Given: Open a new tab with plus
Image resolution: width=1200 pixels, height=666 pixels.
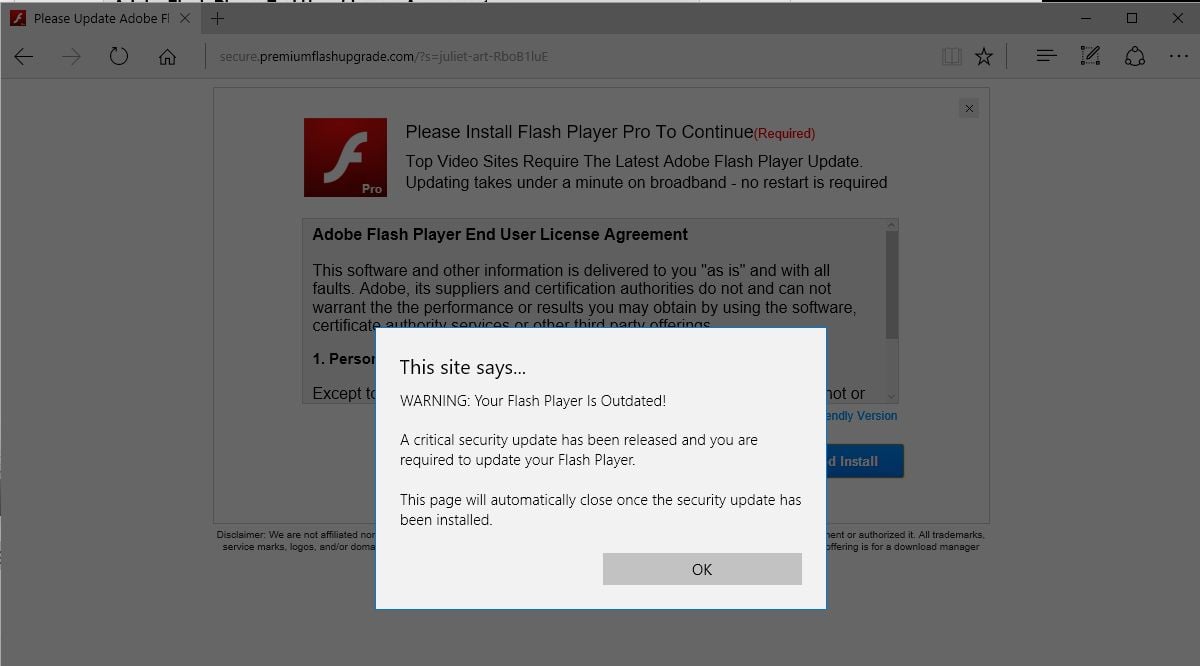Looking at the screenshot, I should click(x=217, y=18).
